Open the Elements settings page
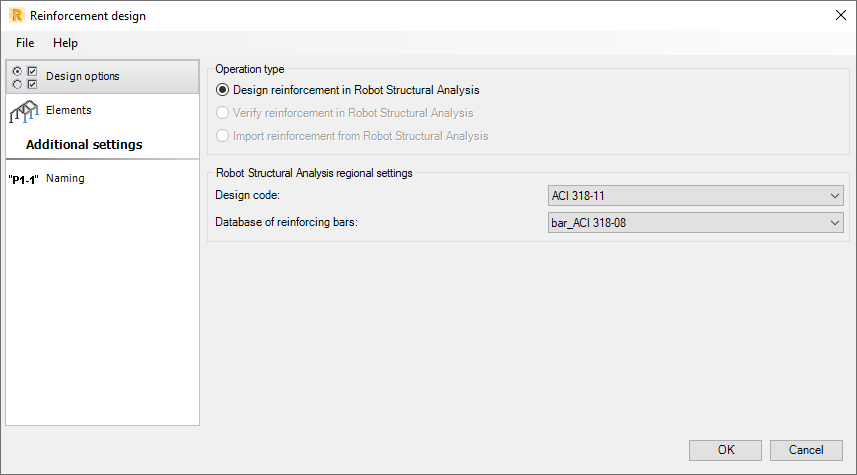Screen dimensions: 857x475 point(69,110)
